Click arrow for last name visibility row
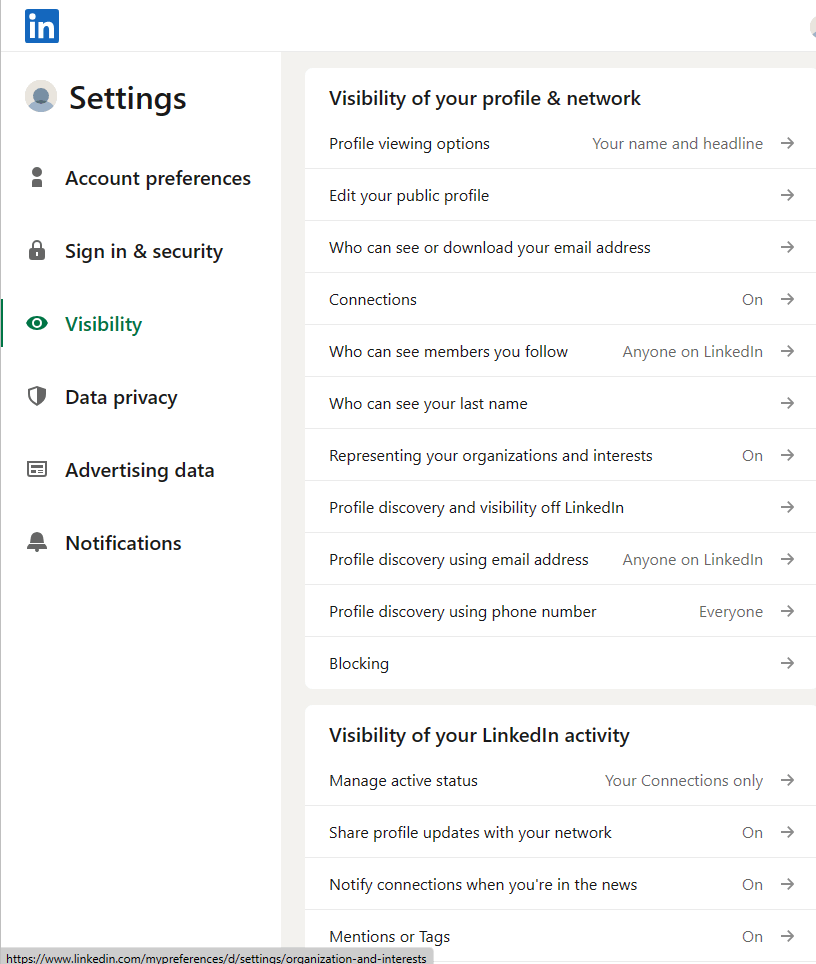This screenshot has height=964, width=816. point(787,403)
